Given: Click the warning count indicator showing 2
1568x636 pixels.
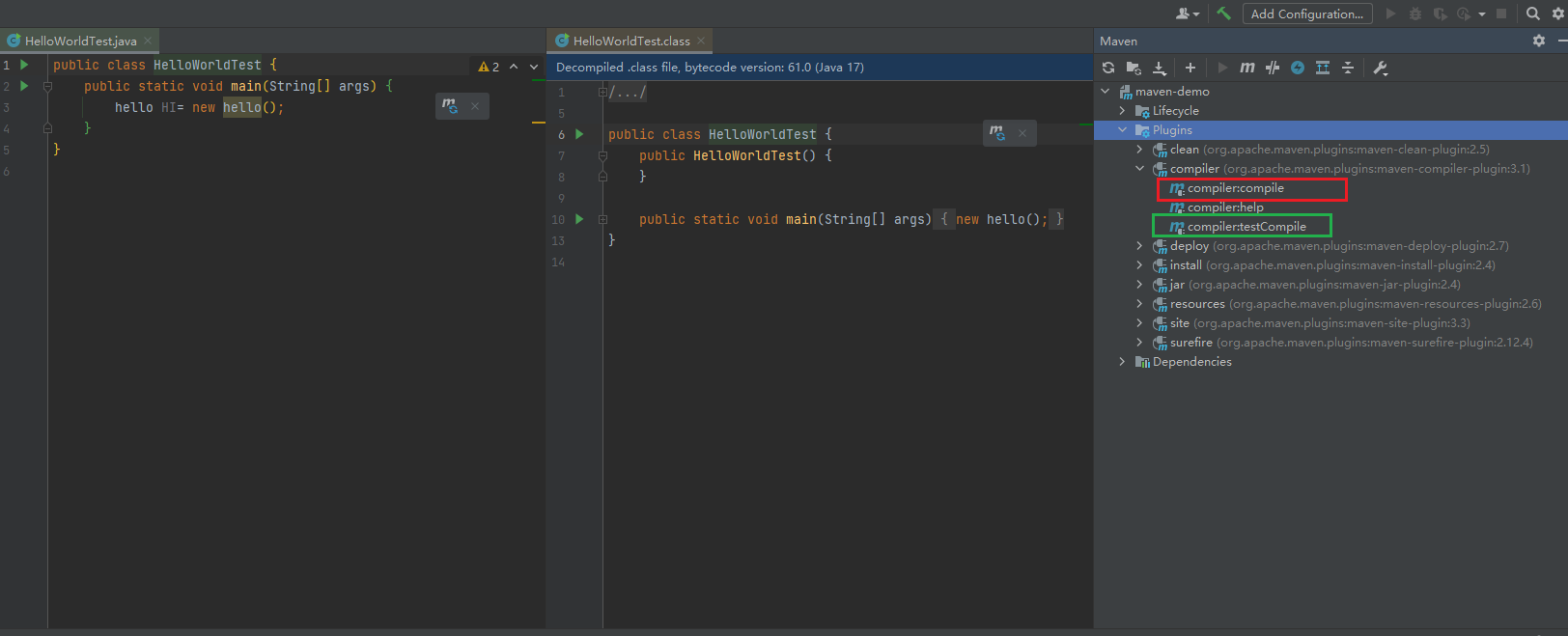Looking at the screenshot, I should [489, 67].
